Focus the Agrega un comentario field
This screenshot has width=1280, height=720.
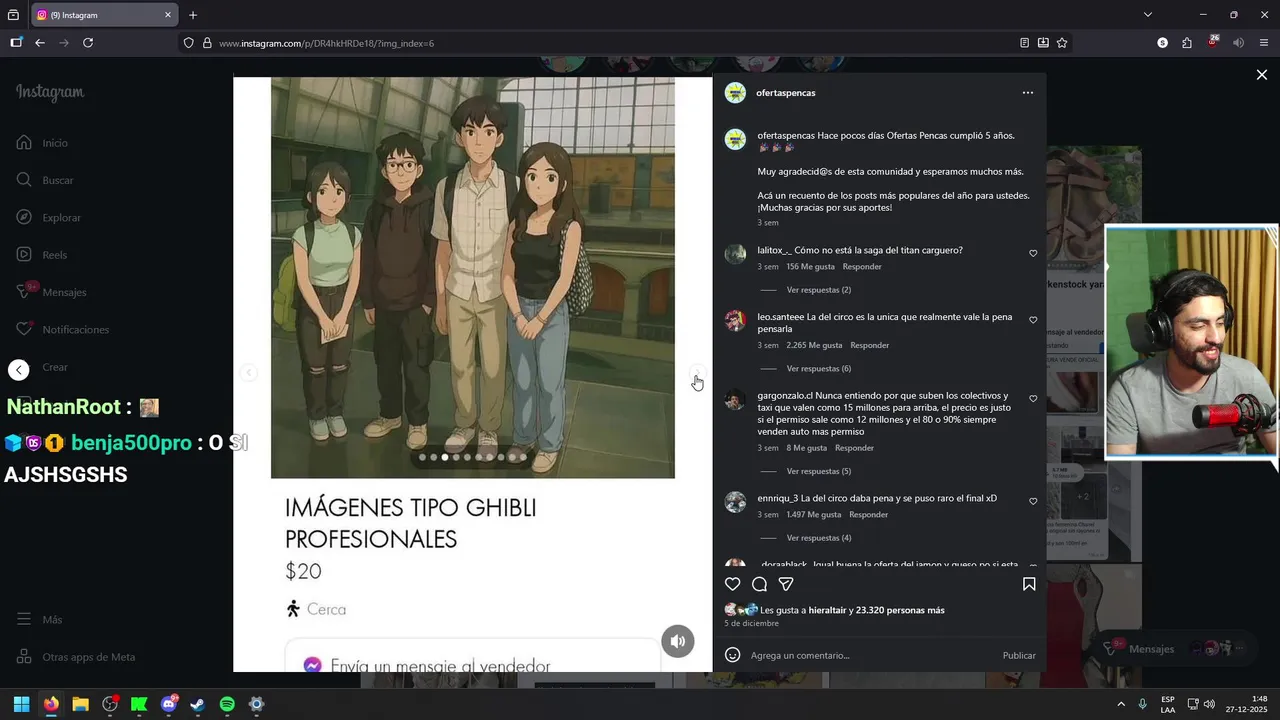tap(870, 655)
